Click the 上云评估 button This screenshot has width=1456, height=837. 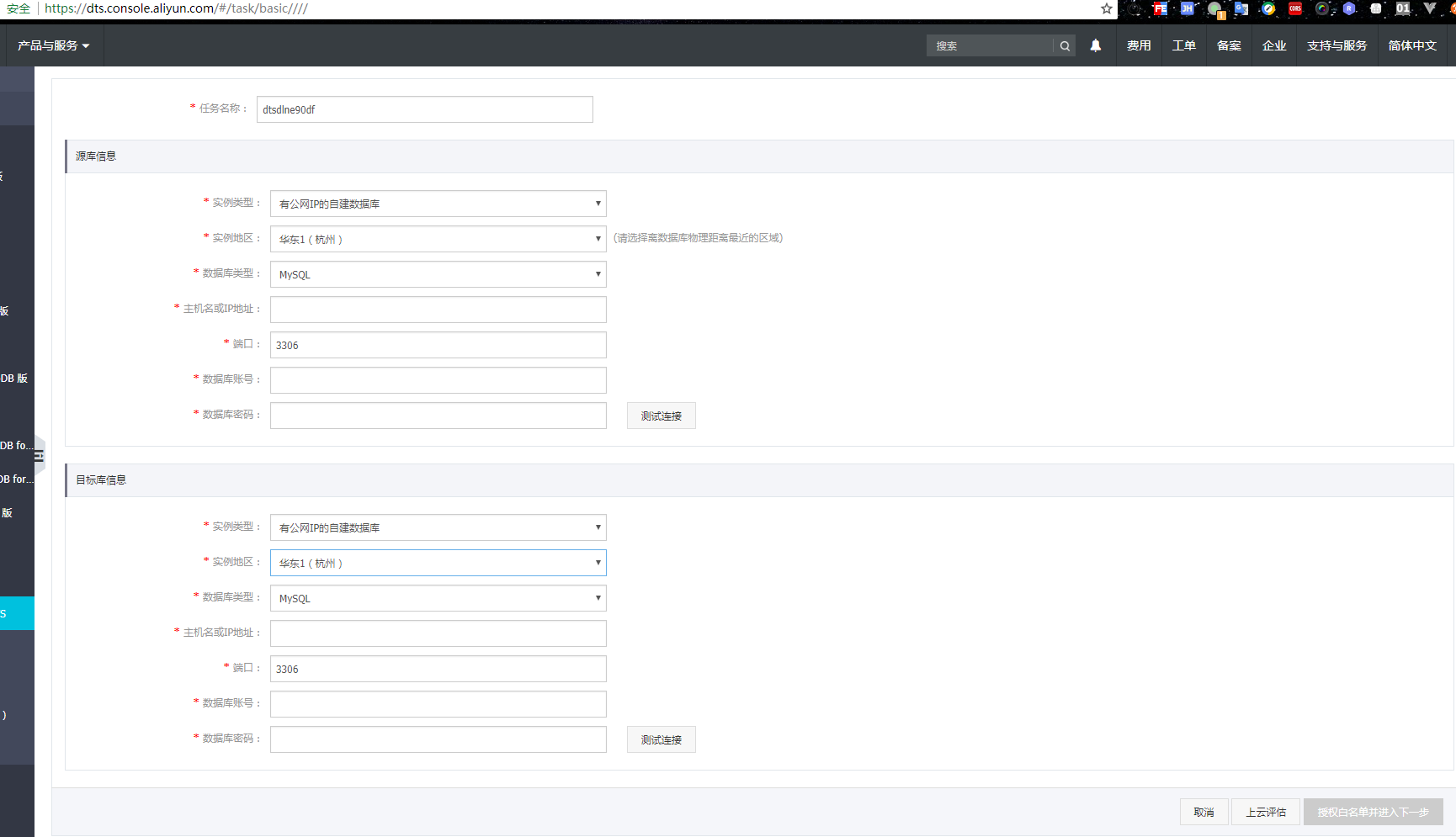[1266, 812]
